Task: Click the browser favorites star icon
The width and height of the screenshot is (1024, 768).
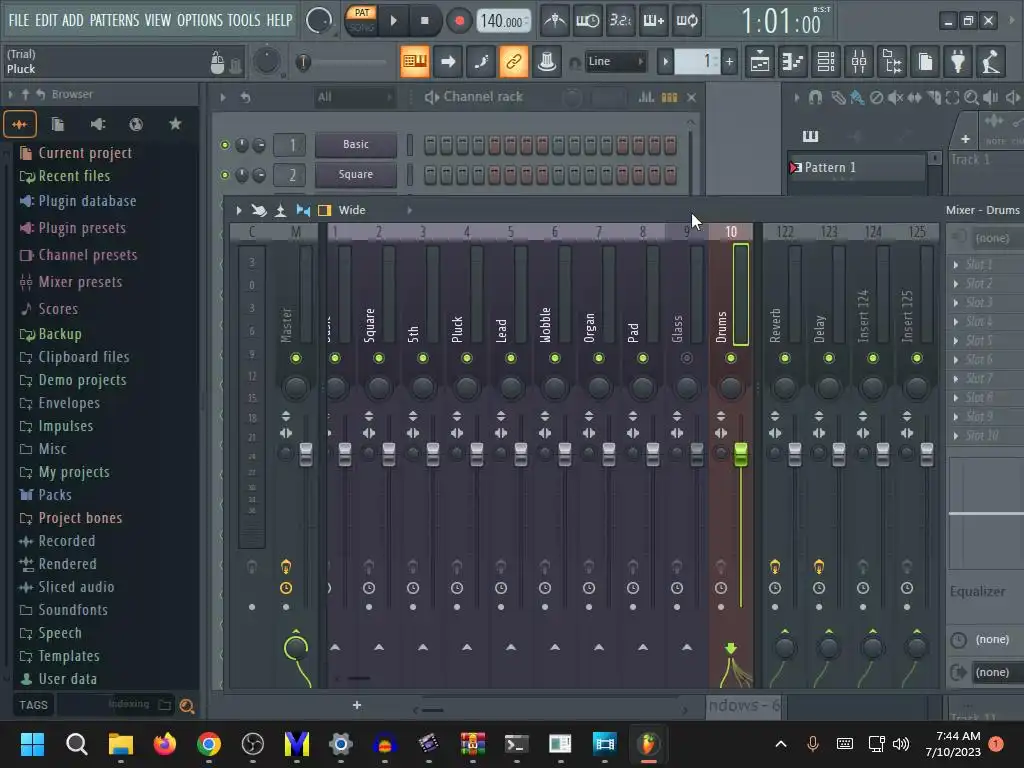Action: pyautogui.click(x=175, y=124)
